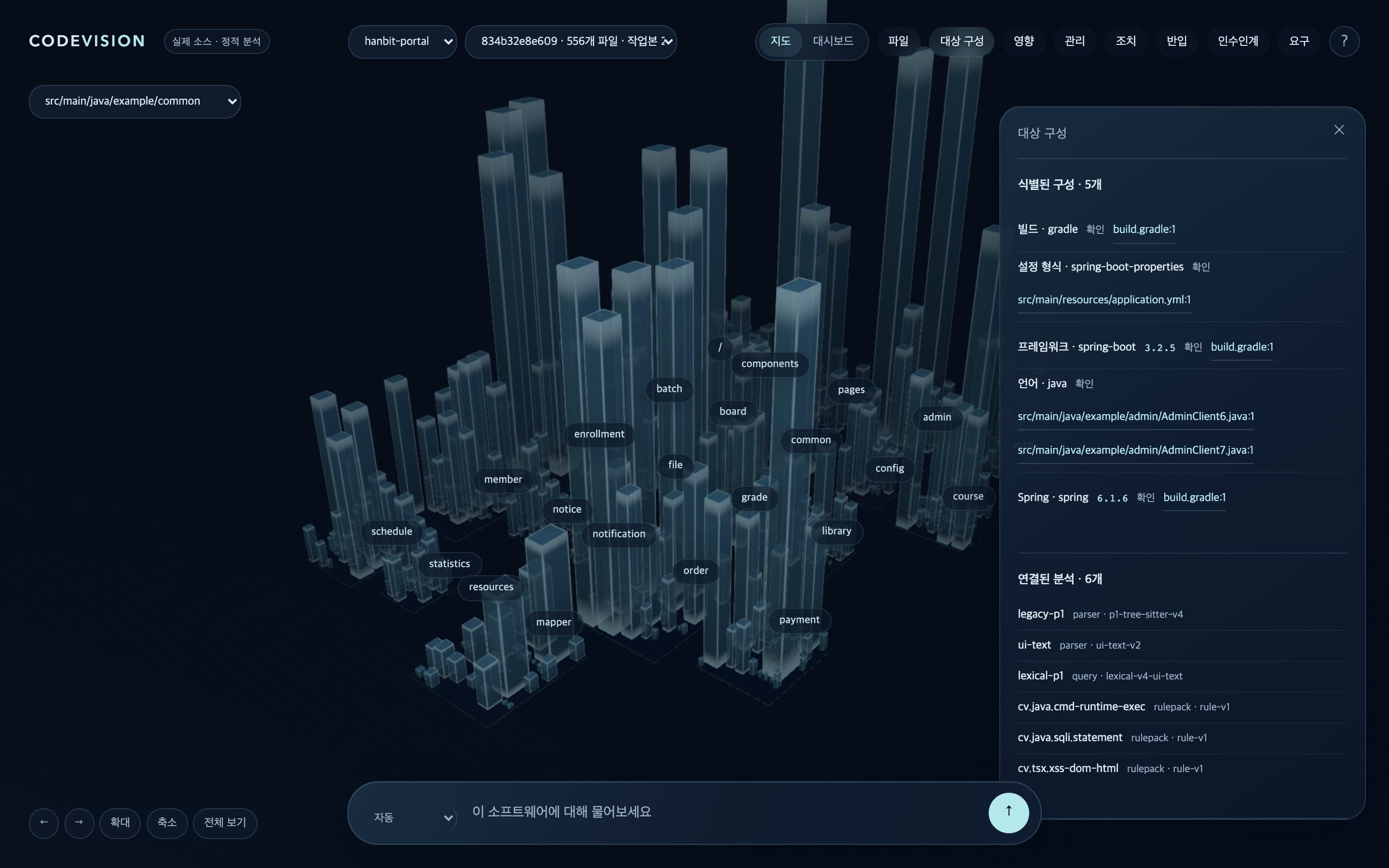The width and height of the screenshot is (1389, 868).
Task: Click the legacy-p1 analysis row
Action: pos(1182,614)
